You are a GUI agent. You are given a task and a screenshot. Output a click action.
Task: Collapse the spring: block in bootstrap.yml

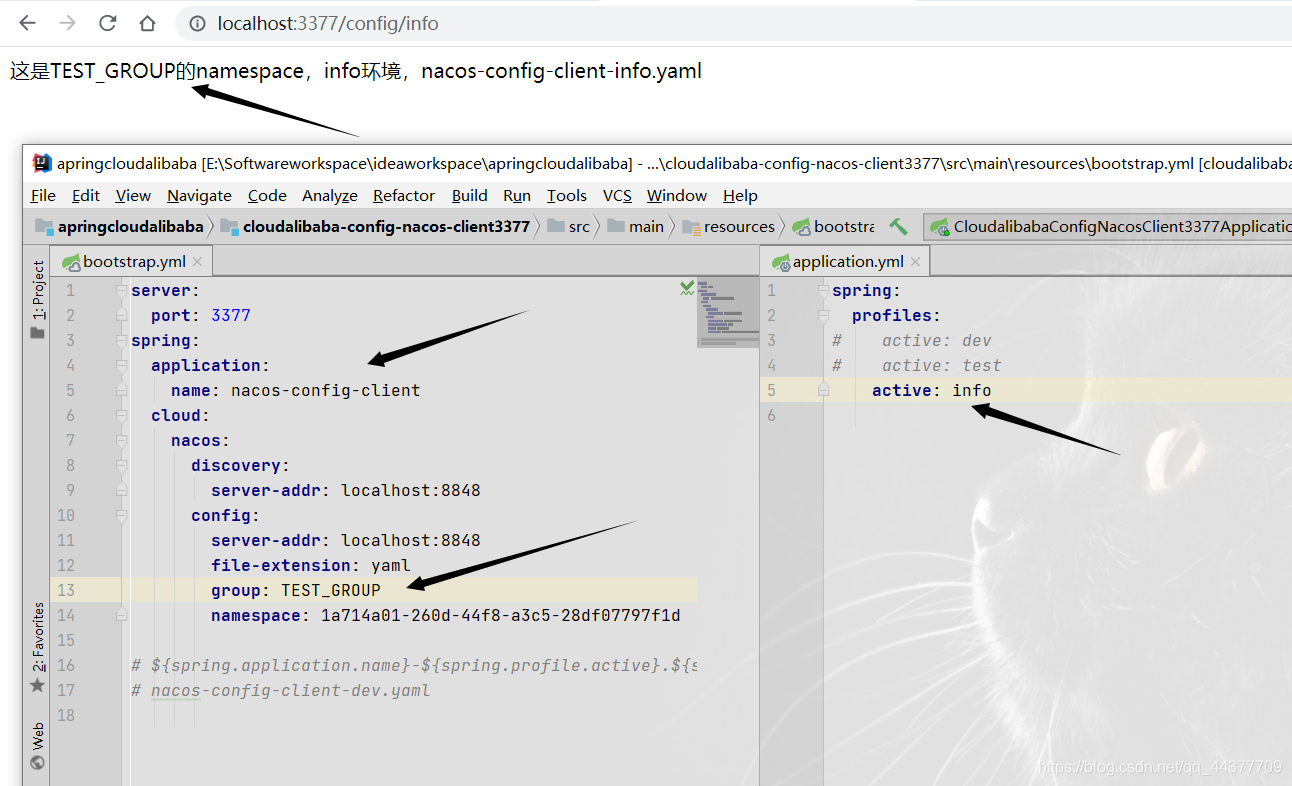point(121,341)
